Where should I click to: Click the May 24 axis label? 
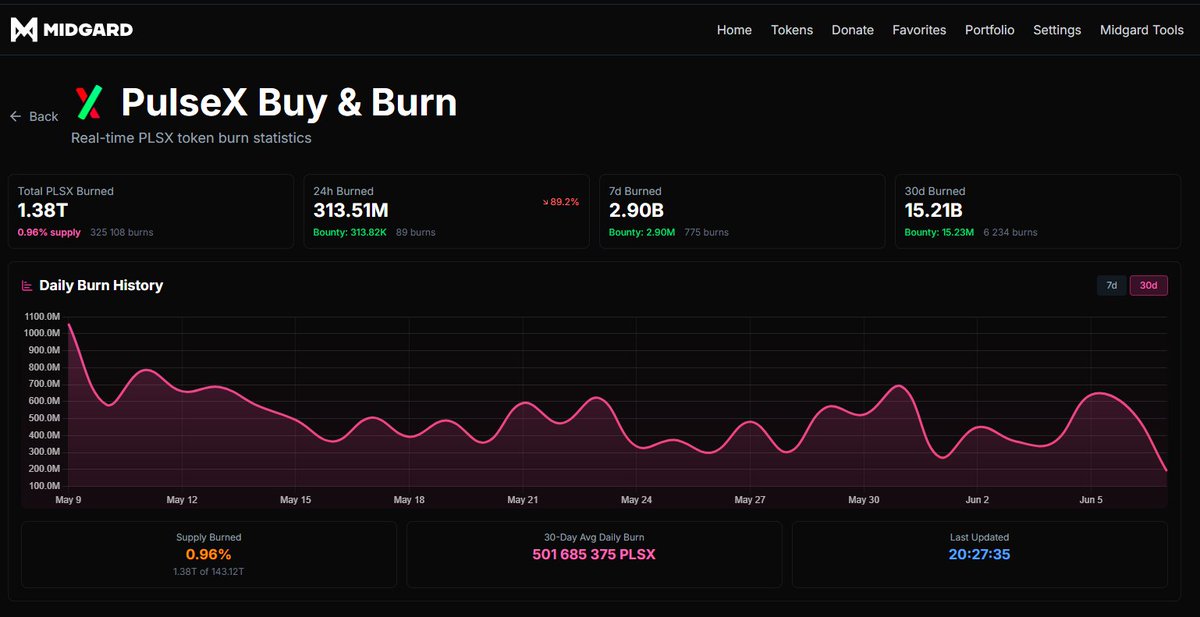[x=636, y=500]
